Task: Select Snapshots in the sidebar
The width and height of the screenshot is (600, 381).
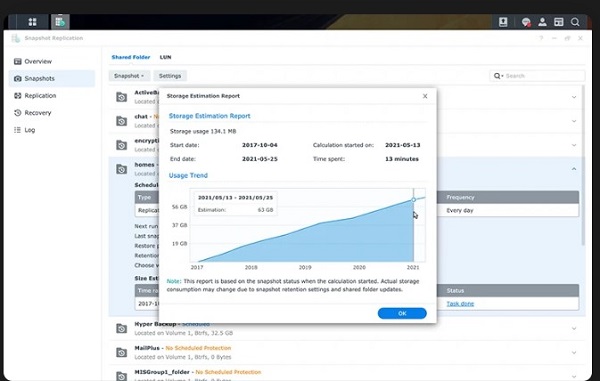Action: [52, 78]
